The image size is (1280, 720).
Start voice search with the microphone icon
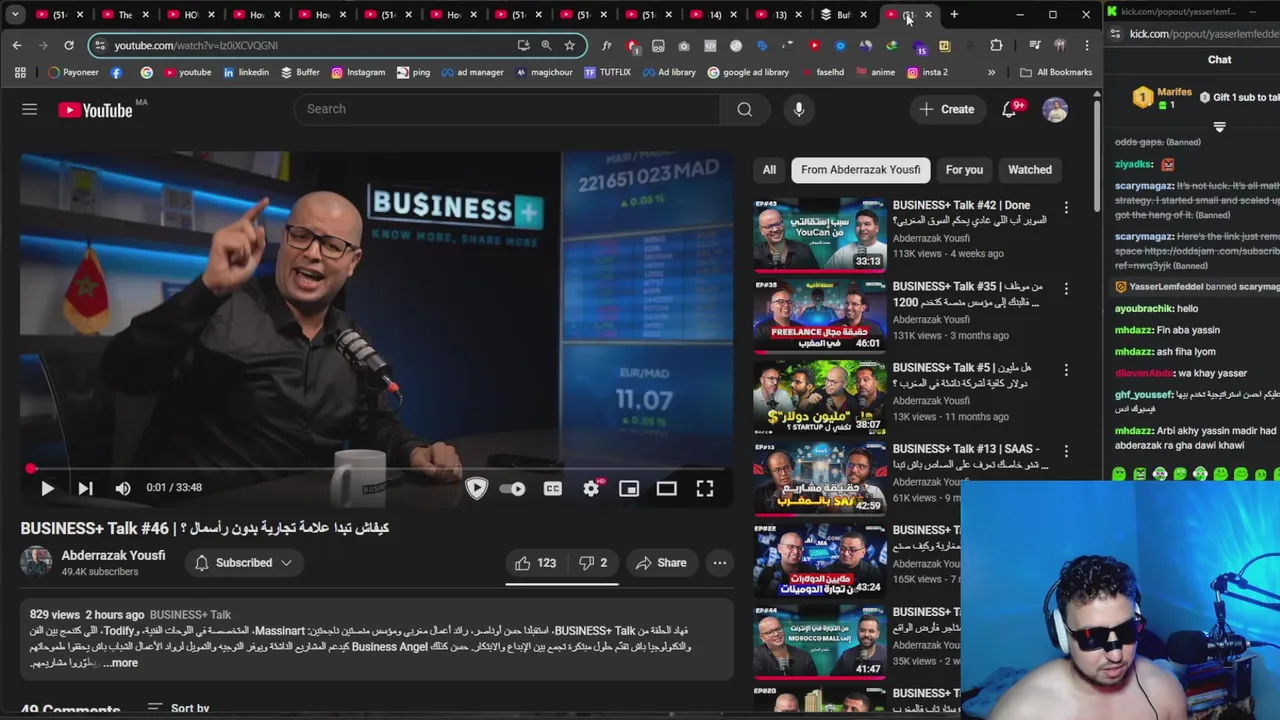798,109
